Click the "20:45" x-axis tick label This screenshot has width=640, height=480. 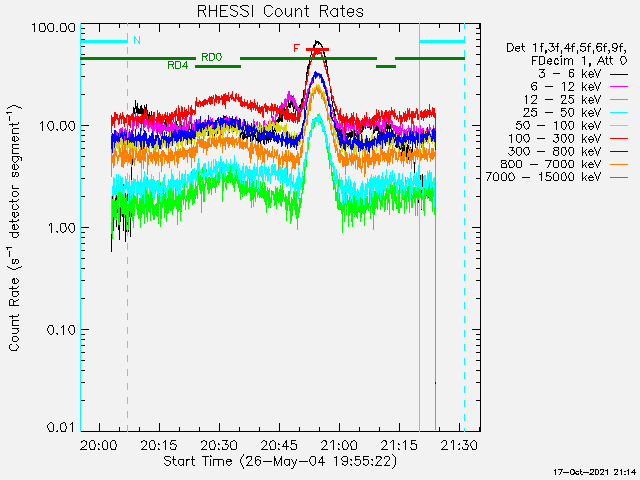point(279,445)
